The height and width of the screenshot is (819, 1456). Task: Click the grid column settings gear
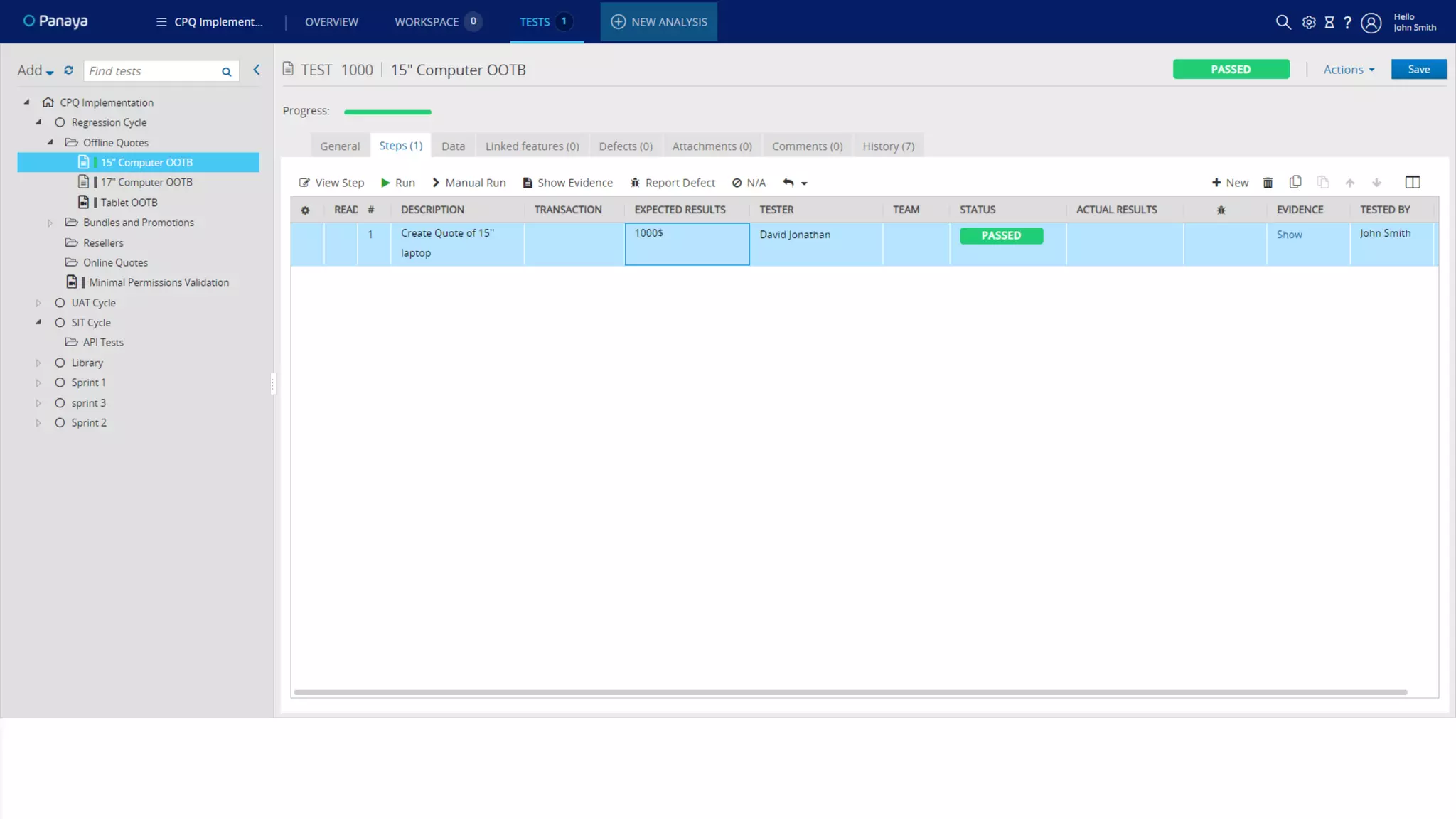pos(305,210)
